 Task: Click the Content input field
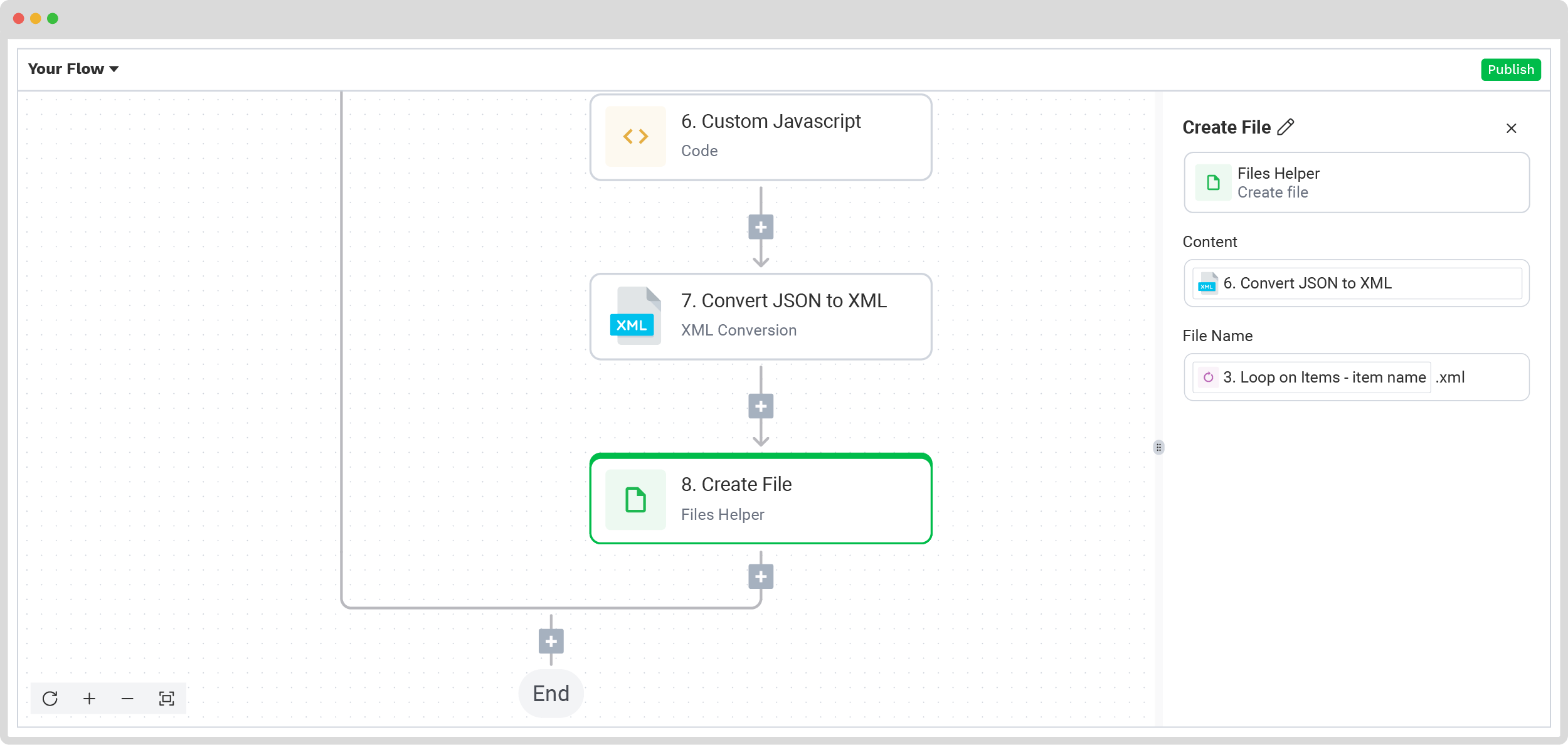click(1356, 283)
